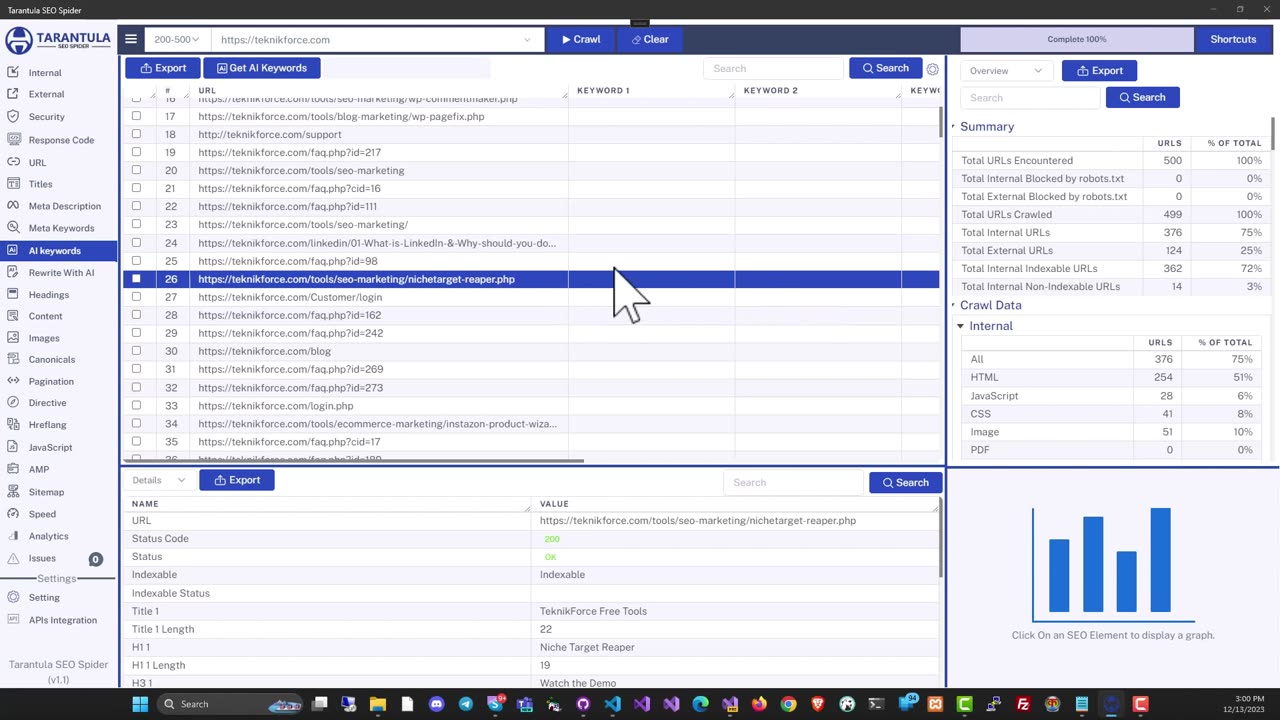1280x720 pixels.
Task: Check the box for row 33
Action: pyautogui.click(x=136, y=405)
